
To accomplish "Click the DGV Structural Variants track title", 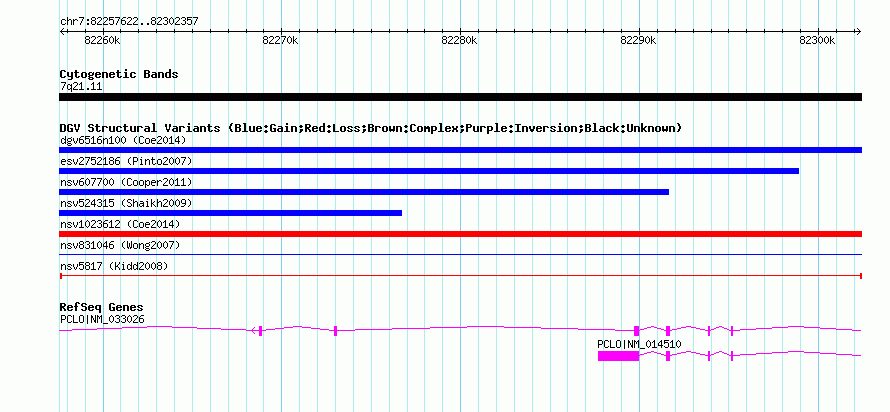I will [x=371, y=128].
